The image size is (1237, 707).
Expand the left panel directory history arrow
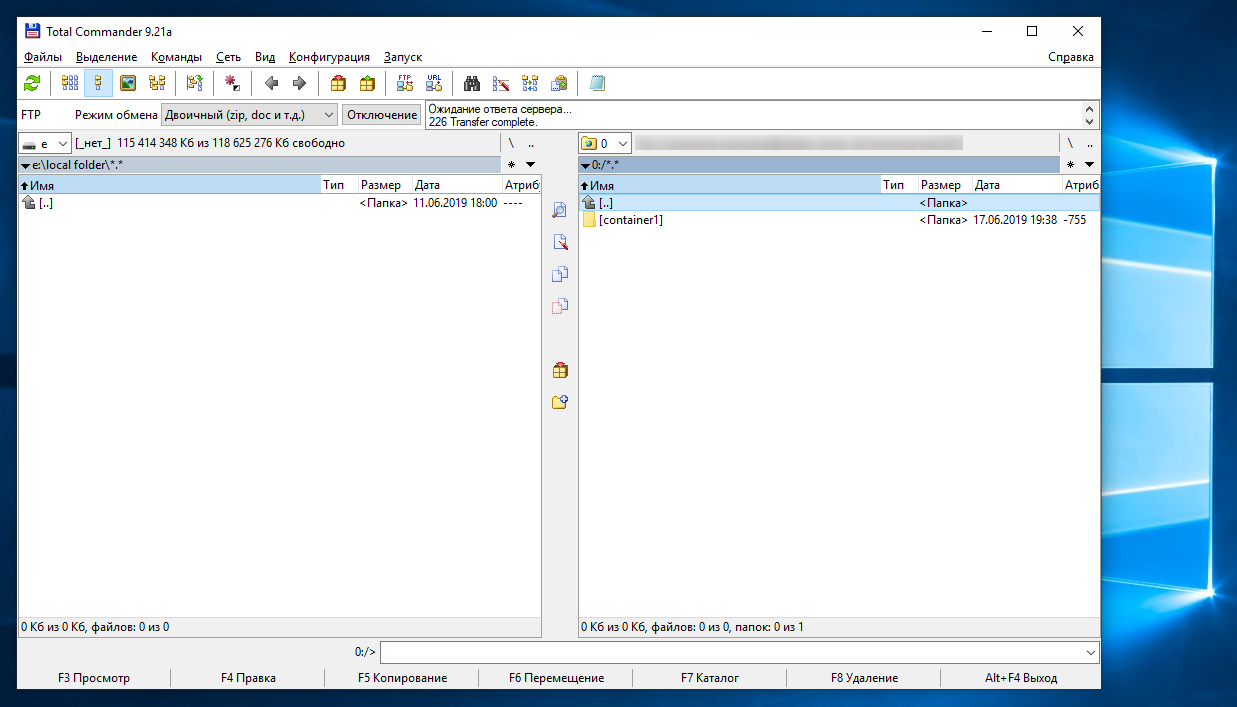click(x=530, y=164)
